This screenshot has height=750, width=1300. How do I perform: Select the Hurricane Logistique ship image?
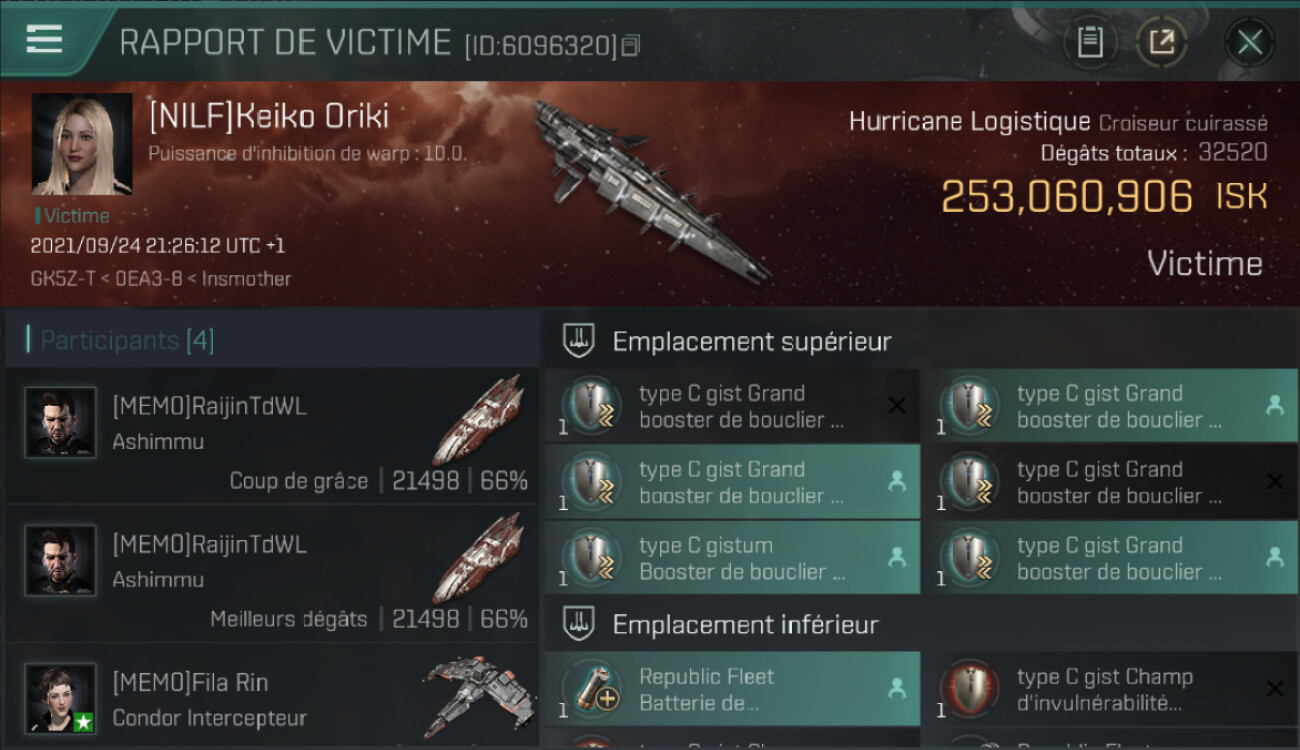coord(650,190)
